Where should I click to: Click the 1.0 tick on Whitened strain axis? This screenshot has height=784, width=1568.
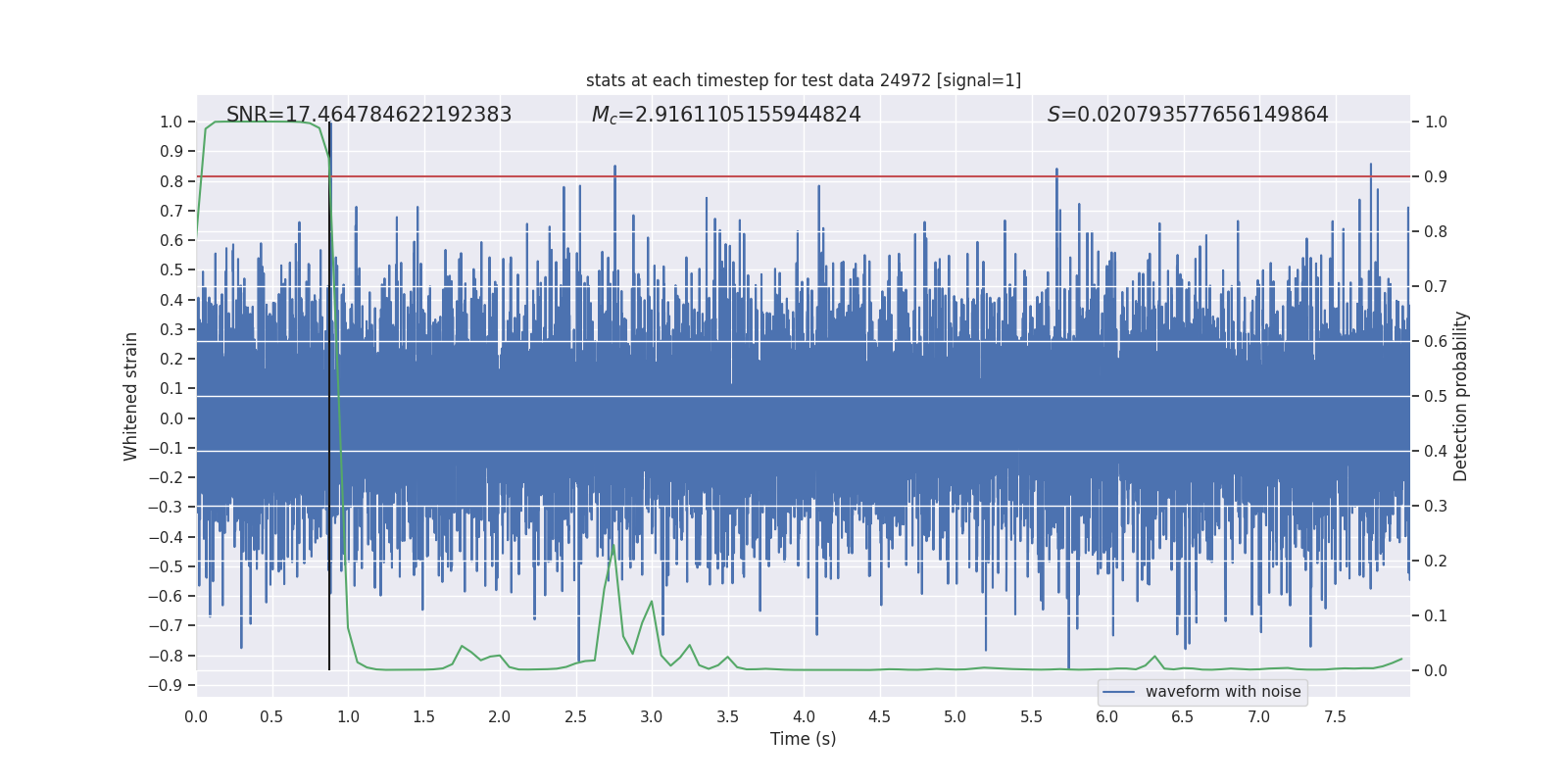[x=171, y=122]
